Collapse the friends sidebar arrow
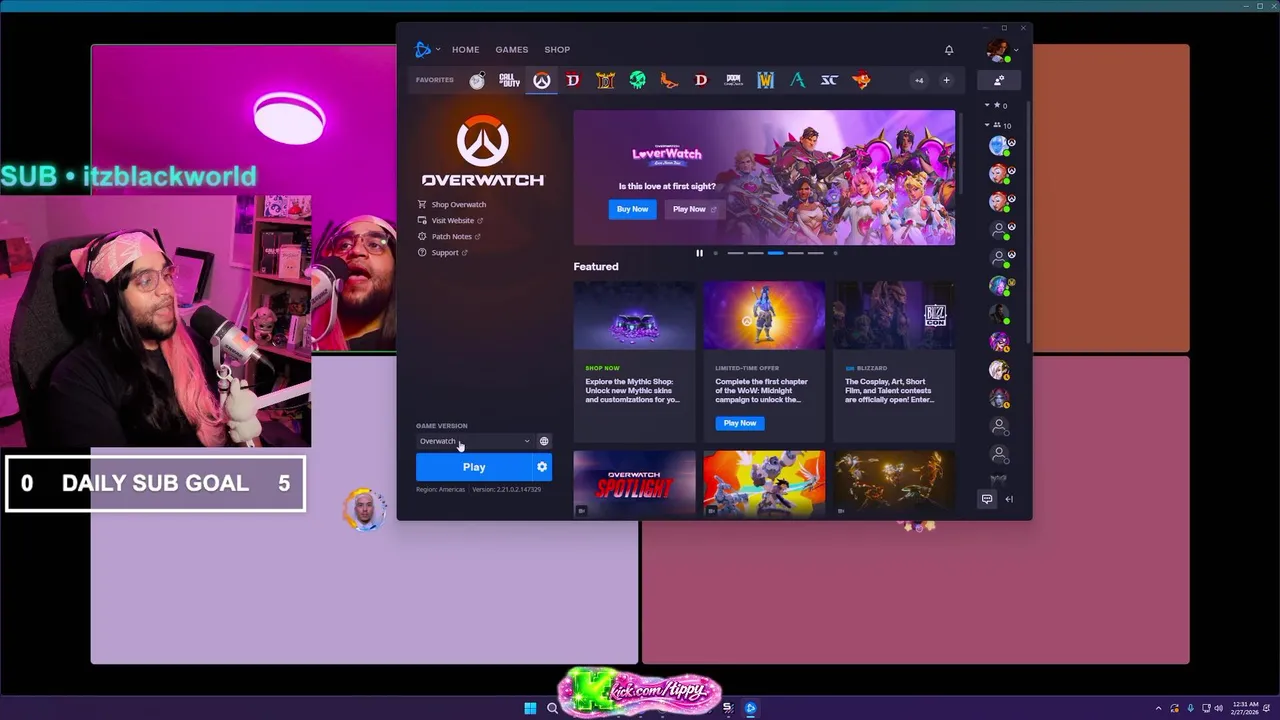1280x720 pixels. (1009, 499)
